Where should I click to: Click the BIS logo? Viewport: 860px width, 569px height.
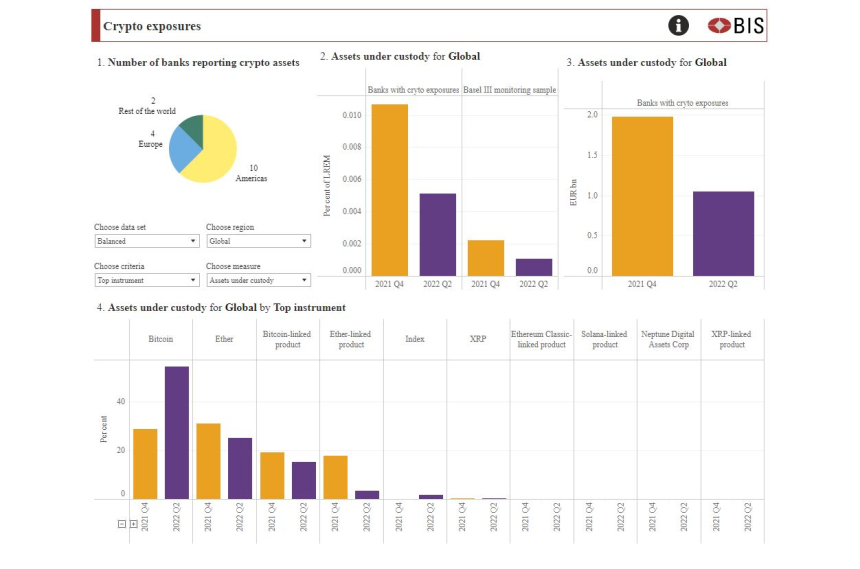[735, 26]
